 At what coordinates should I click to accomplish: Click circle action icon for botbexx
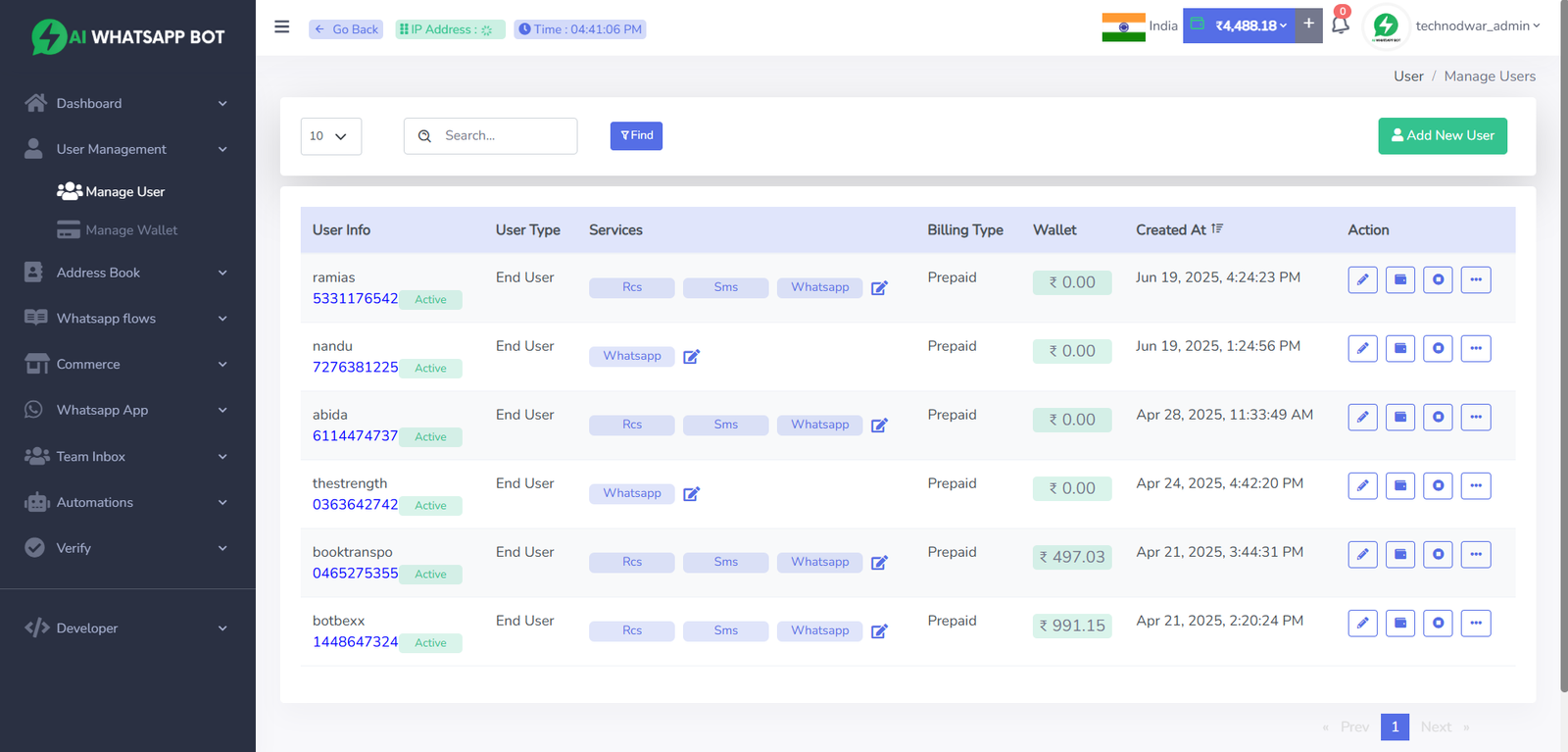click(x=1438, y=623)
